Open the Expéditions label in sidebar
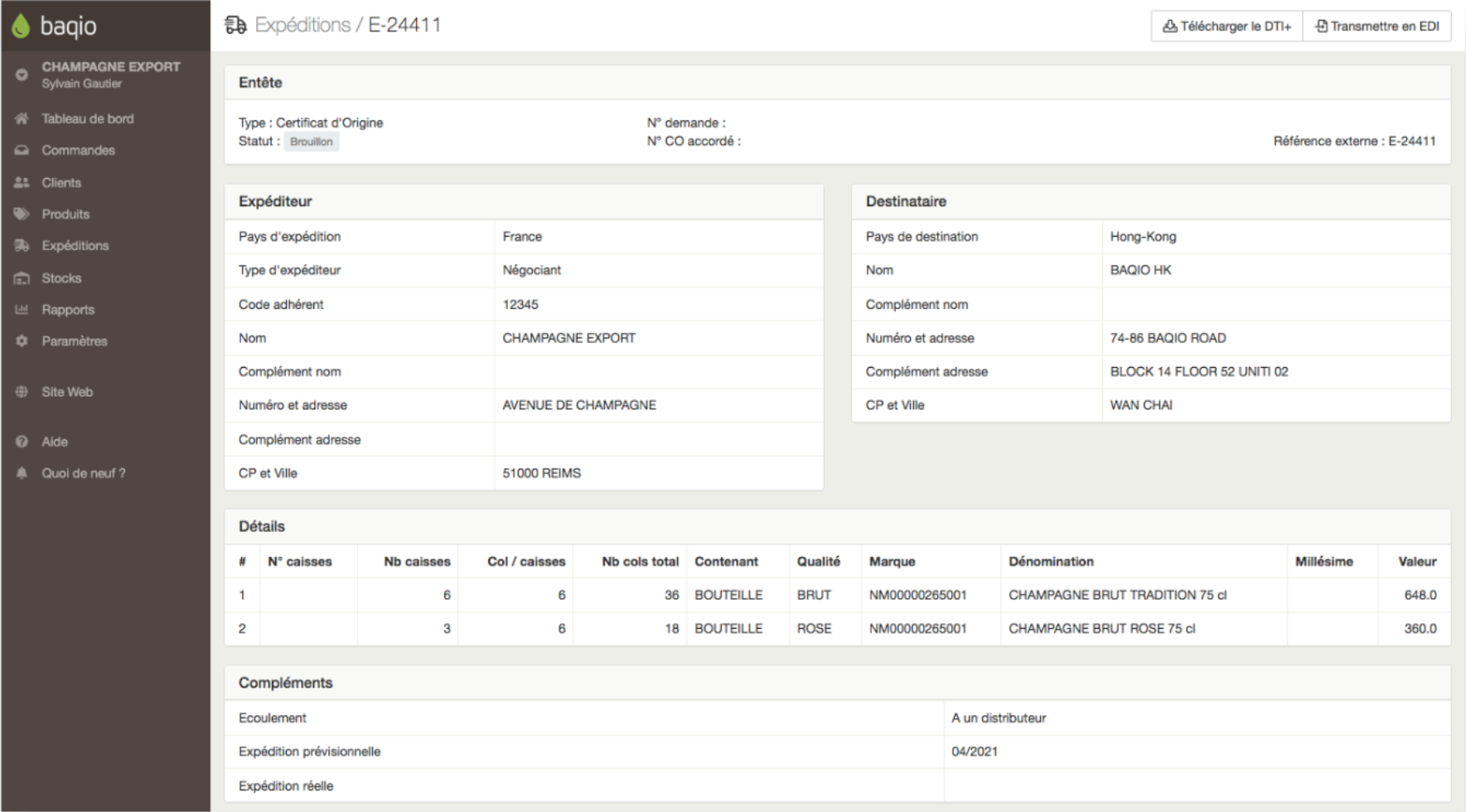The height and width of the screenshot is (812, 1466). tap(75, 246)
